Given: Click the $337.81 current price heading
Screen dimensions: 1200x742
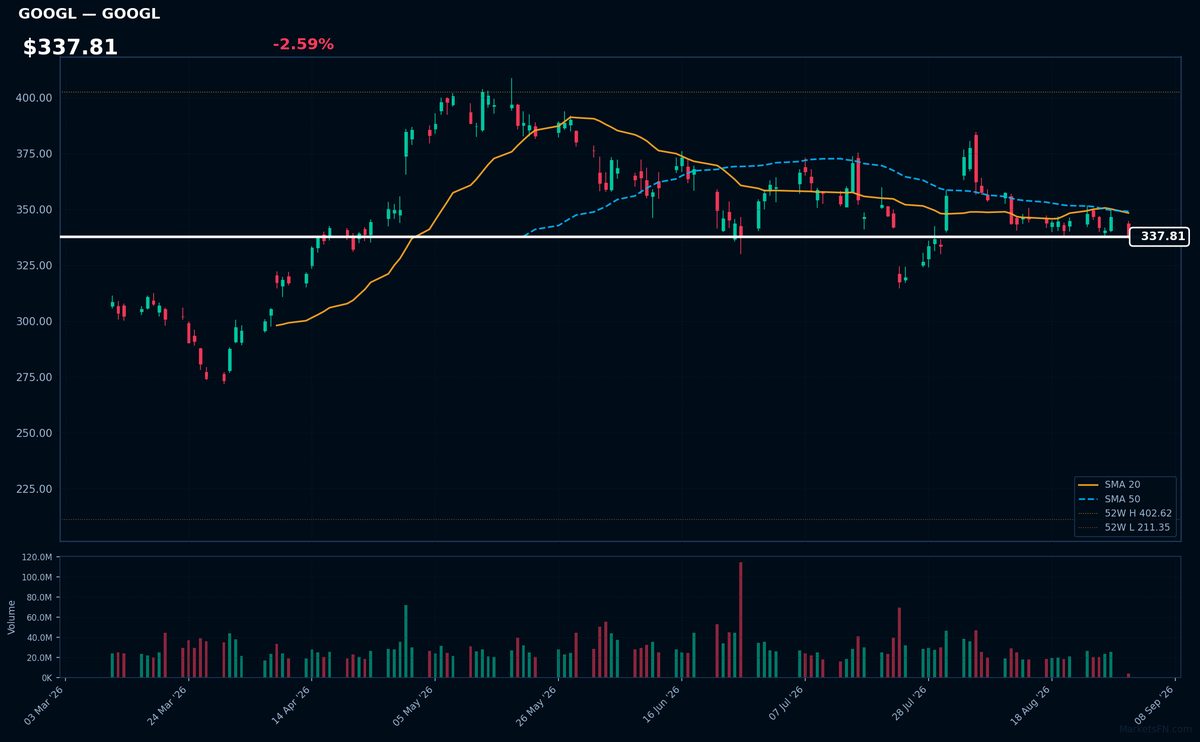Looking at the screenshot, I should (x=70, y=47).
